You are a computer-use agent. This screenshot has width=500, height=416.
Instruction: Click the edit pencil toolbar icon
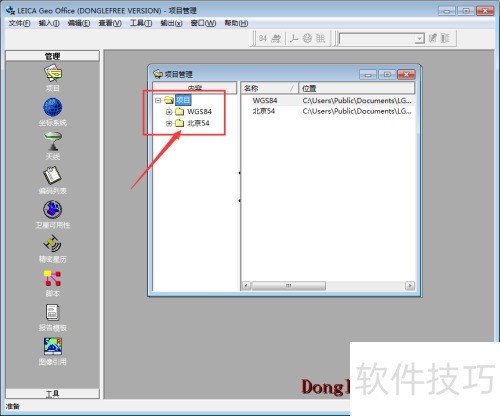(x=433, y=38)
